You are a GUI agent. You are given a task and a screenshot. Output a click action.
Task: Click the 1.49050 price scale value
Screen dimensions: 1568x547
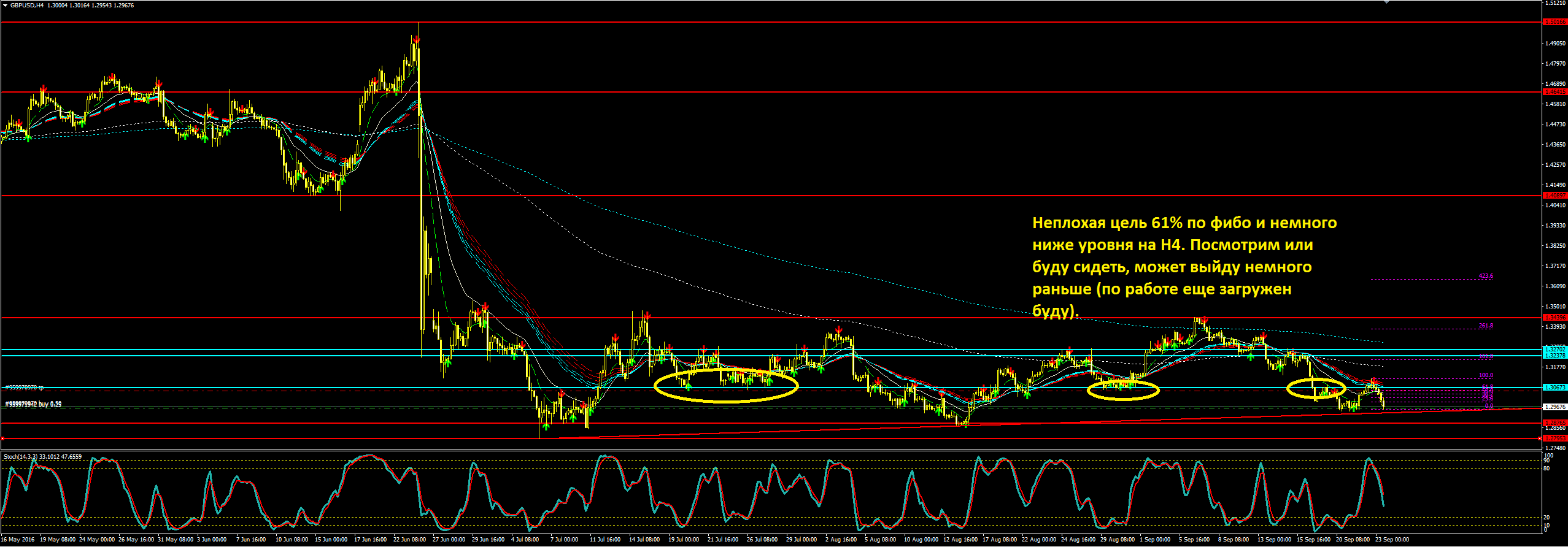[x=1554, y=44]
